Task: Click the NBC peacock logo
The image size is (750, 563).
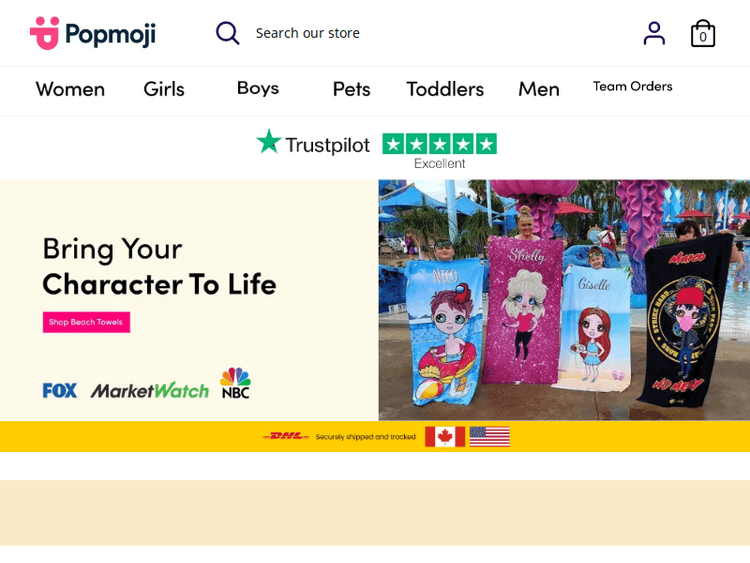Action: [235, 383]
